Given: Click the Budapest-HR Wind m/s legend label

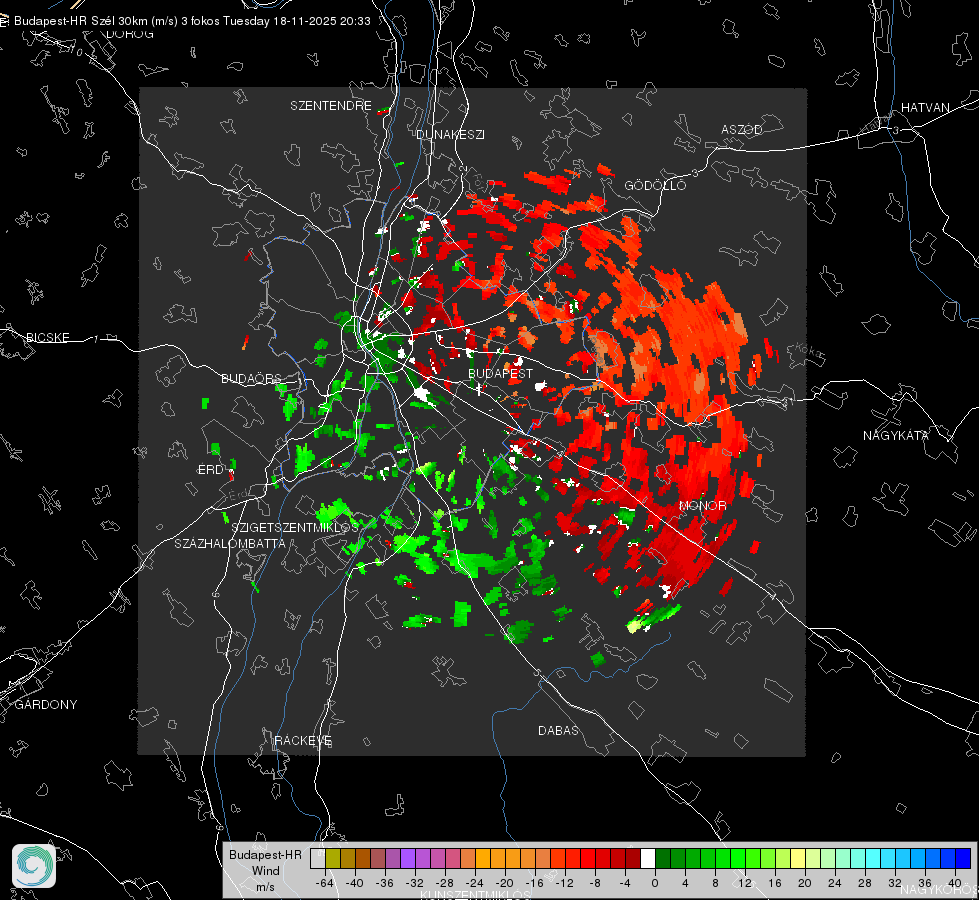Looking at the screenshot, I should pos(265,871).
